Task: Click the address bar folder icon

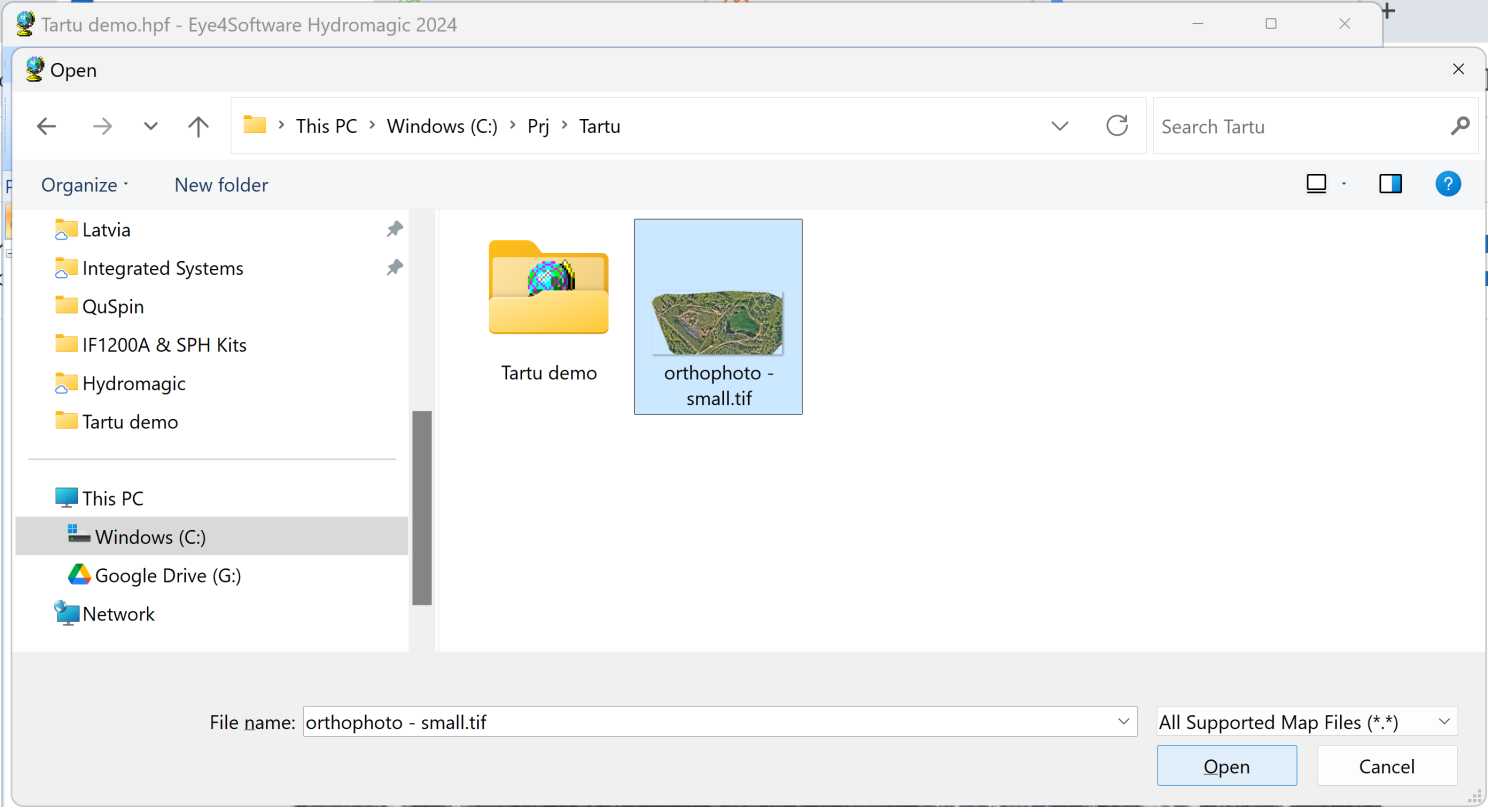Action: click(255, 125)
